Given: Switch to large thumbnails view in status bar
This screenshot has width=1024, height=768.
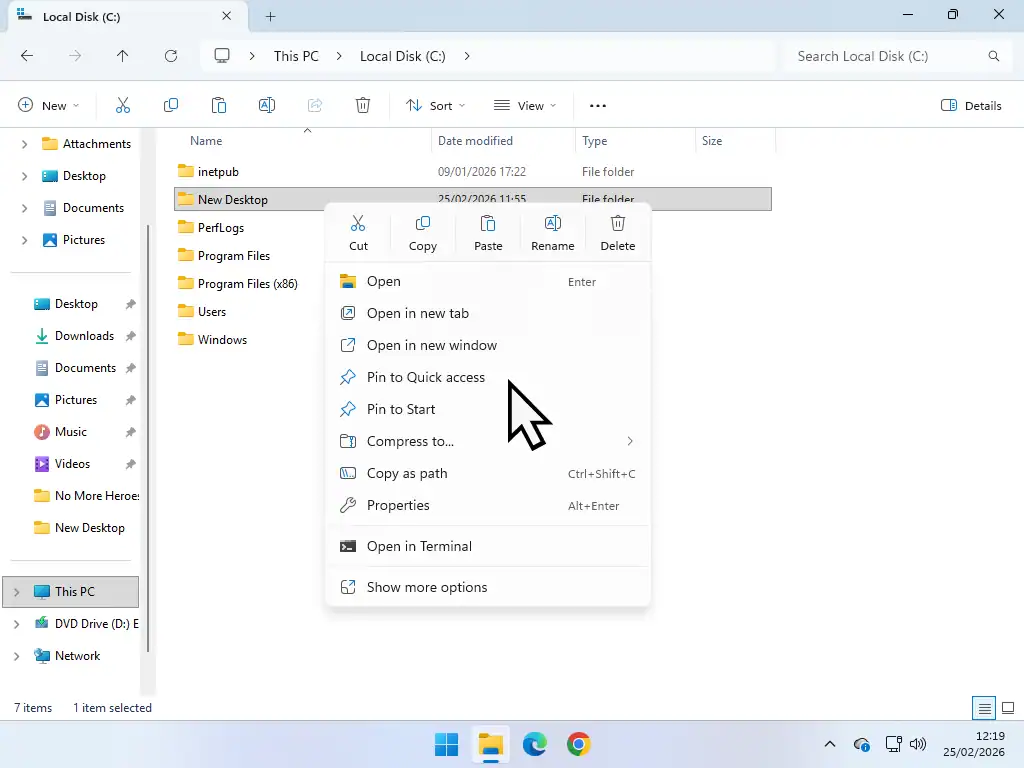Looking at the screenshot, I should click(x=1008, y=708).
